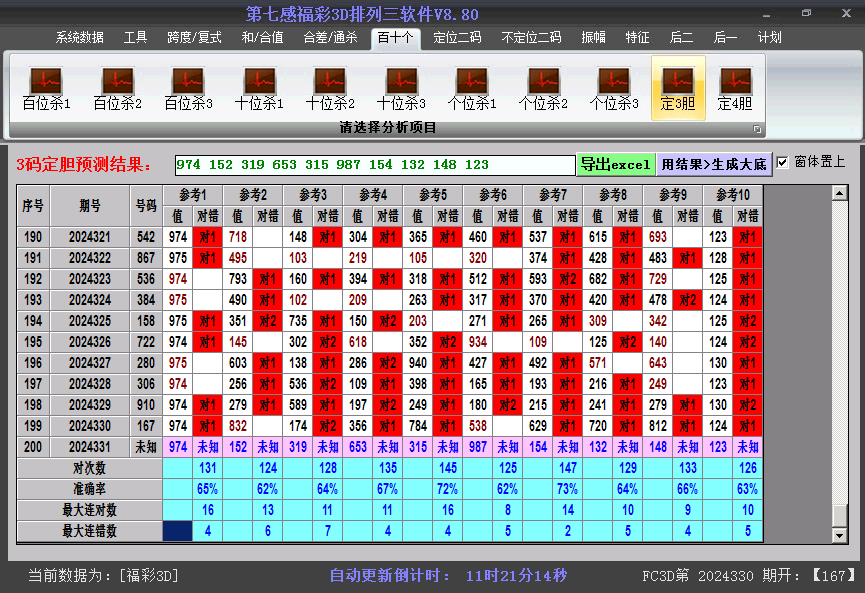Open the 工具 menu
The image size is (865, 593).
click(x=135, y=38)
